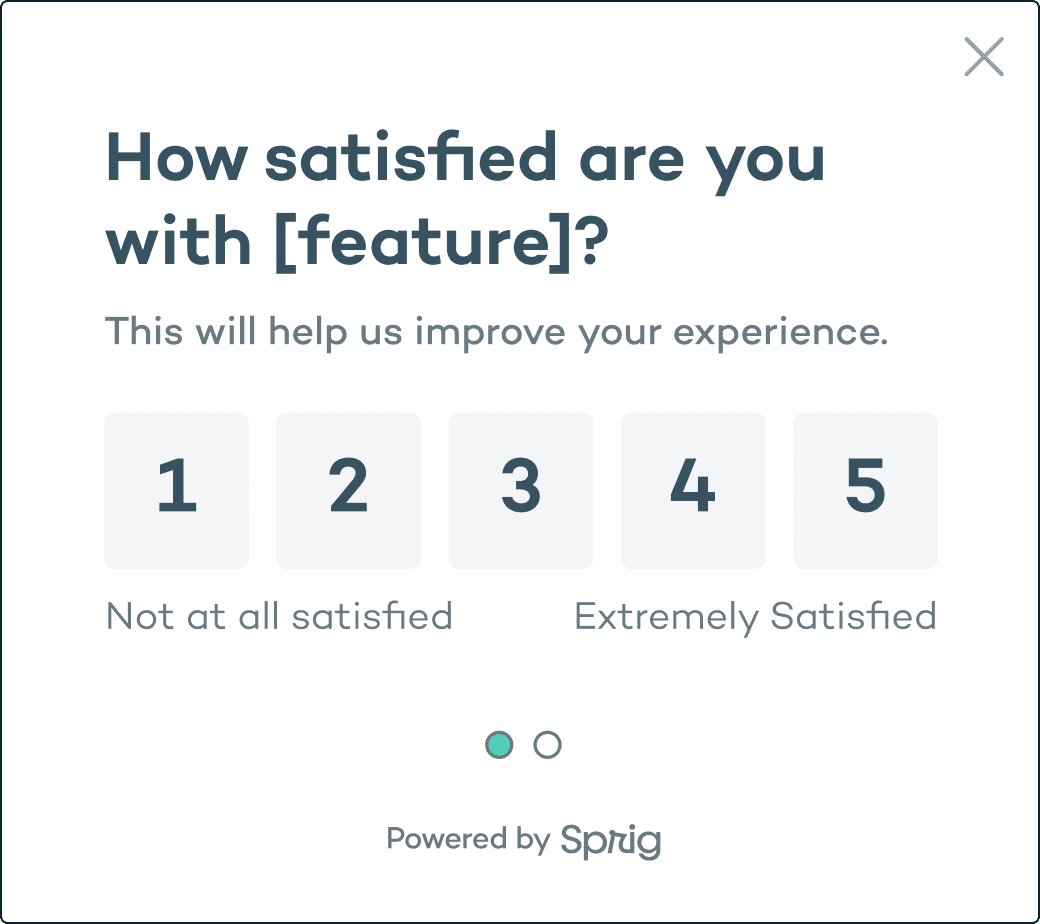Click the word 'satisfied' in the heading
This screenshot has width=1040, height=924.
point(411,157)
